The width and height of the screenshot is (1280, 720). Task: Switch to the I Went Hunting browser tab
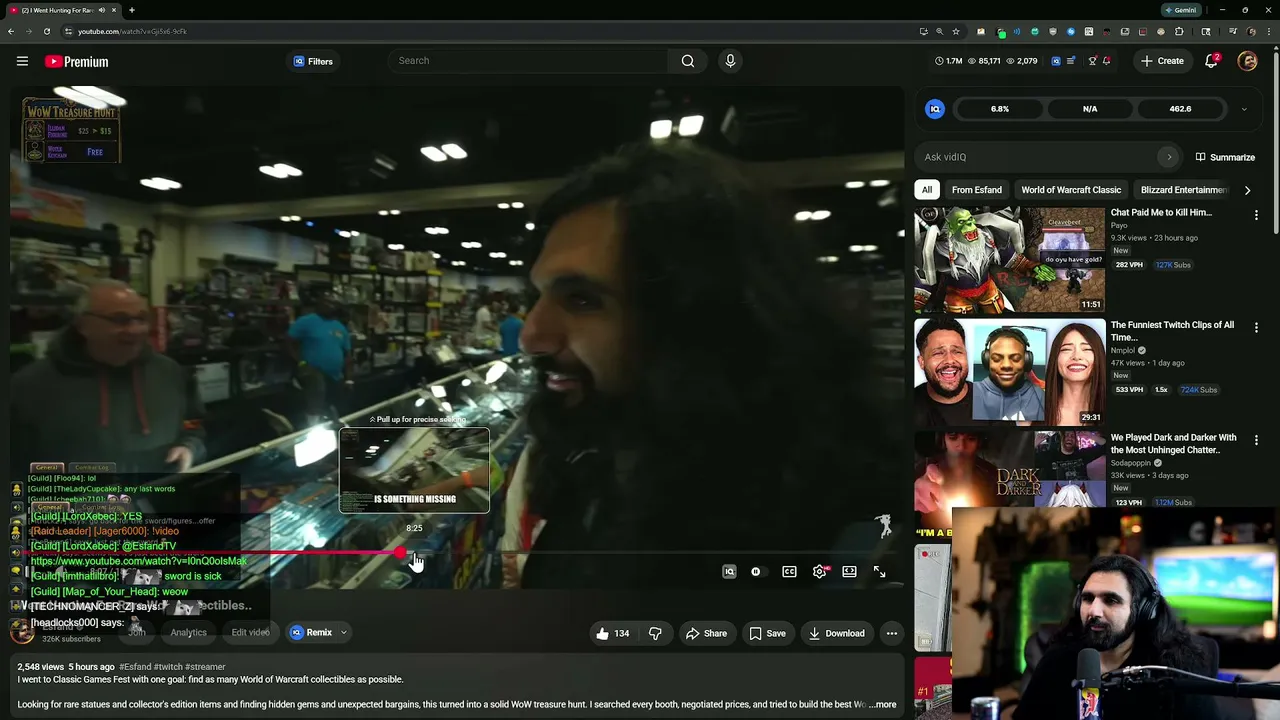click(x=63, y=10)
